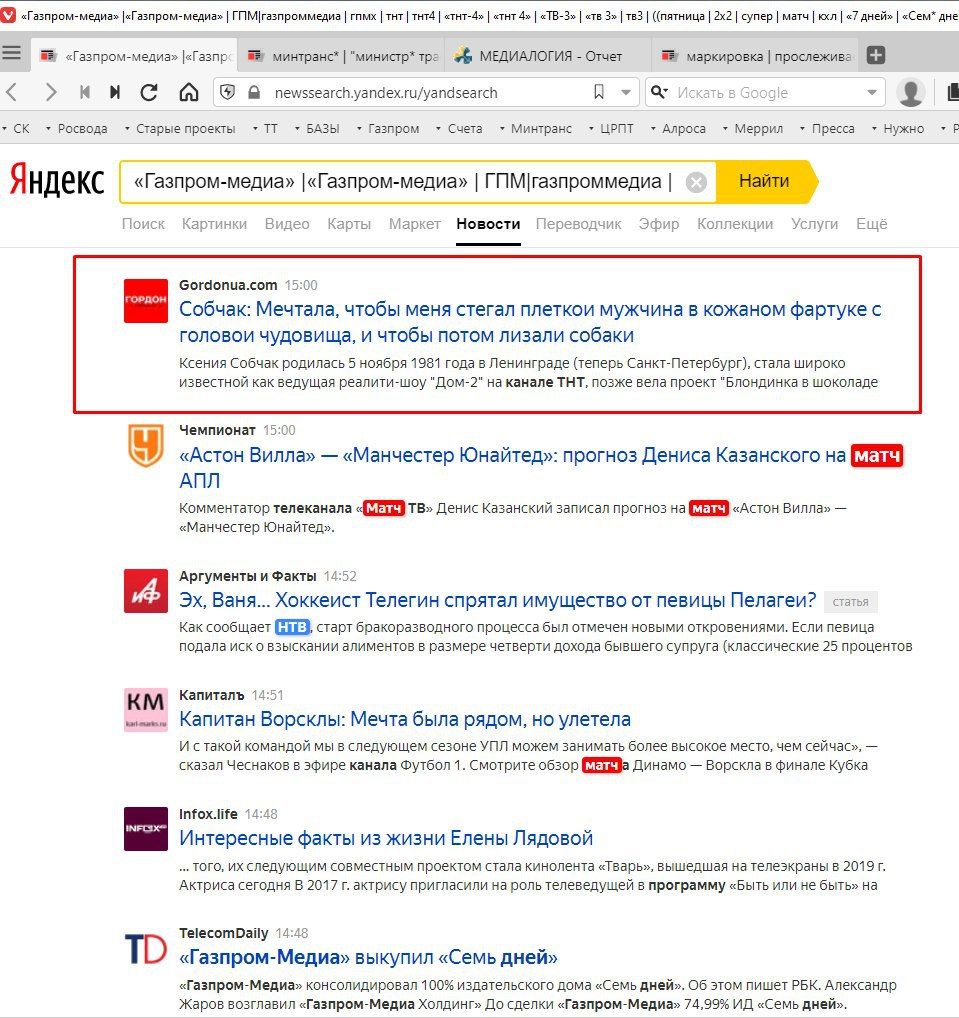Bookmark this page with bookmark icon
This screenshot has height=1018, width=959.
tap(599, 92)
